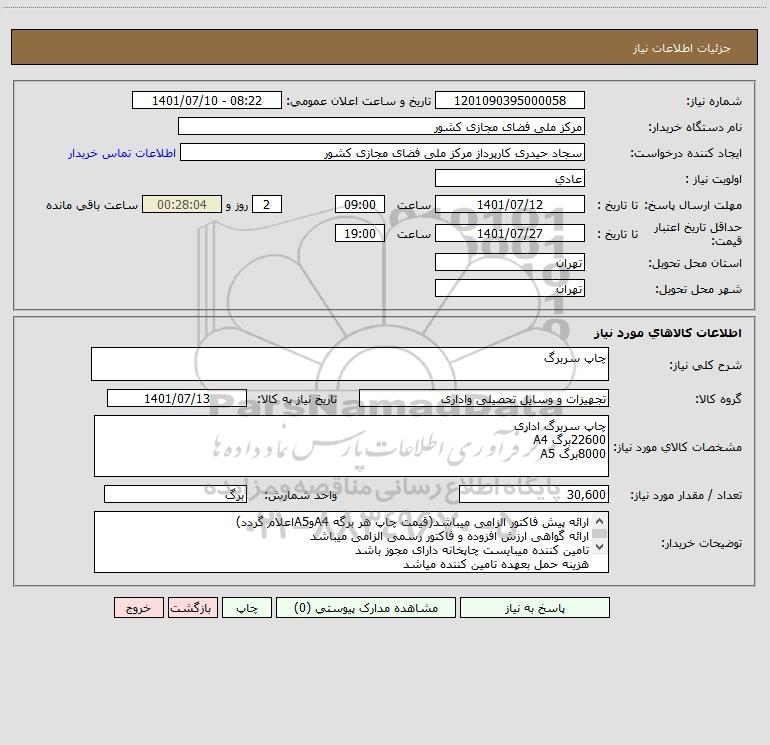Click scroll-down arrow in buyer notes box
This screenshot has width=770, height=745.
click(x=599, y=546)
